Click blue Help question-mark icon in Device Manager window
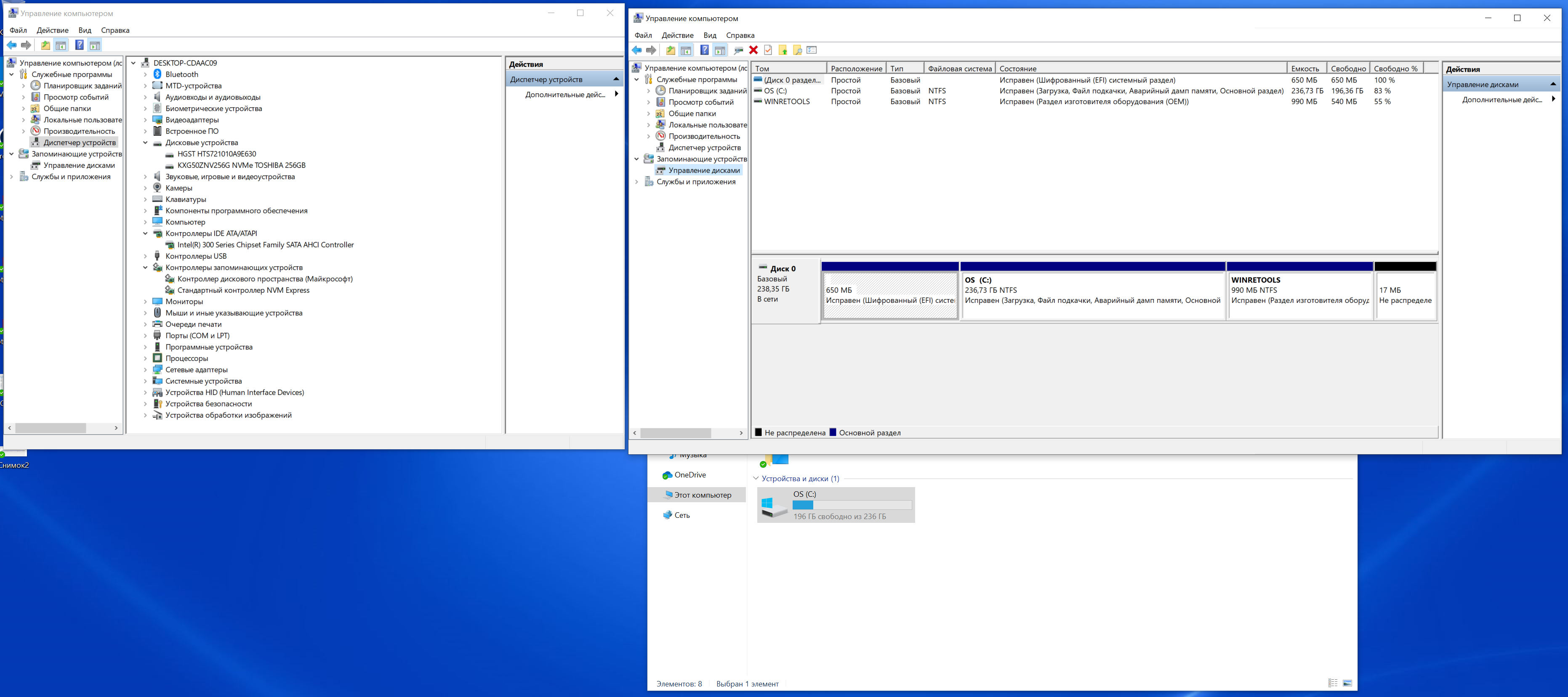The width and height of the screenshot is (1568, 697). [x=79, y=45]
